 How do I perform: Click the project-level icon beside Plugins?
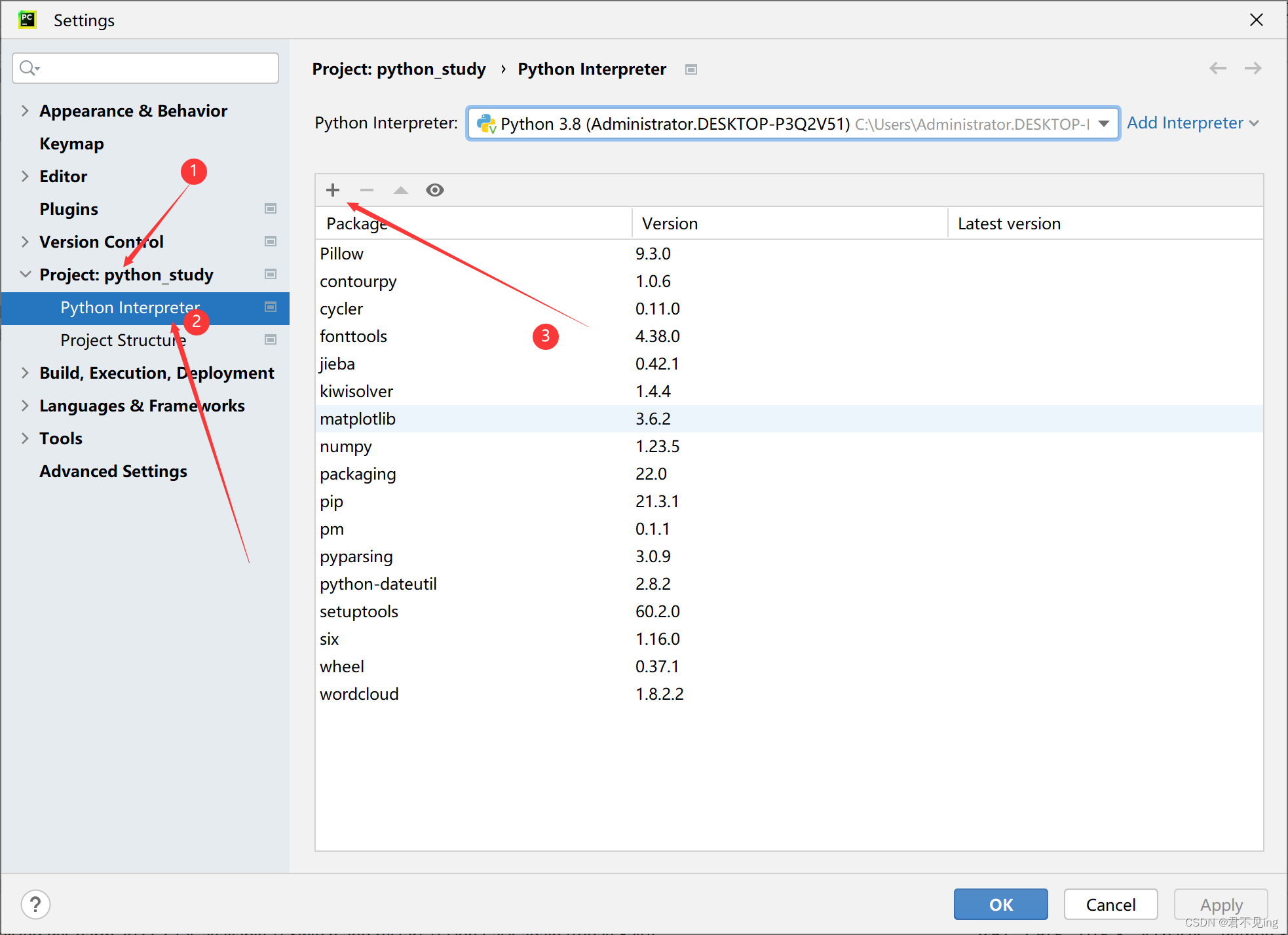click(271, 208)
